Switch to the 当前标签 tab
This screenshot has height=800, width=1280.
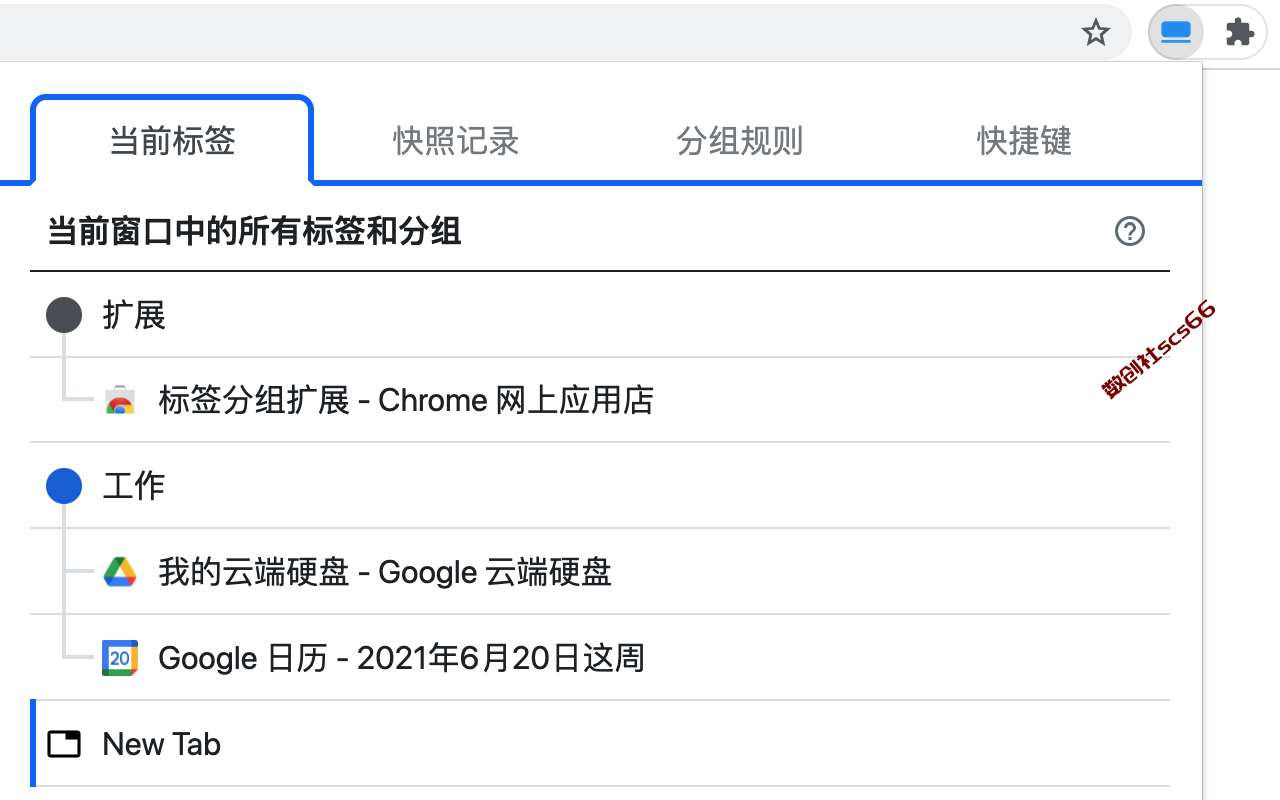point(172,141)
